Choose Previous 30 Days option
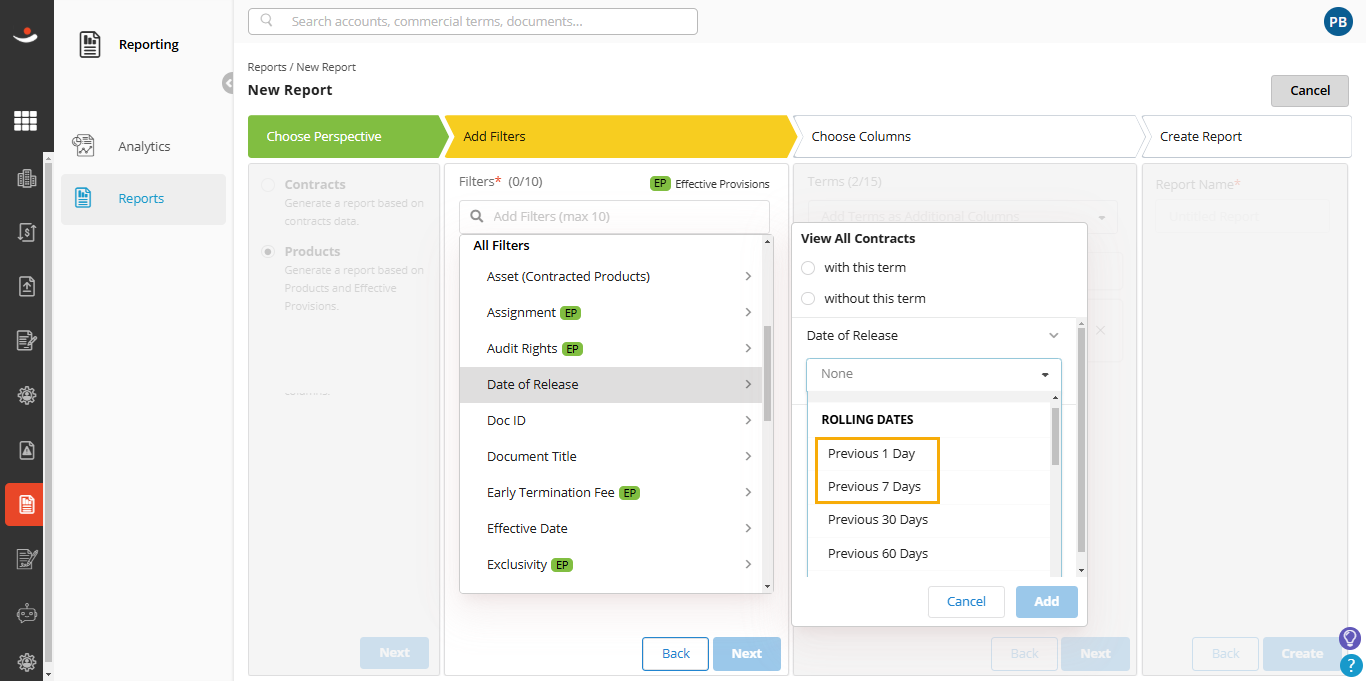The height and width of the screenshot is (681, 1366). point(928,520)
